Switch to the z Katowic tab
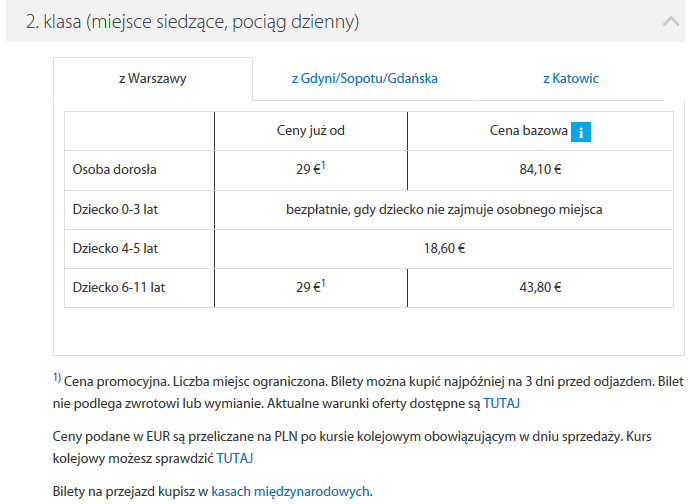This screenshot has height=504, width=690. (x=571, y=79)
